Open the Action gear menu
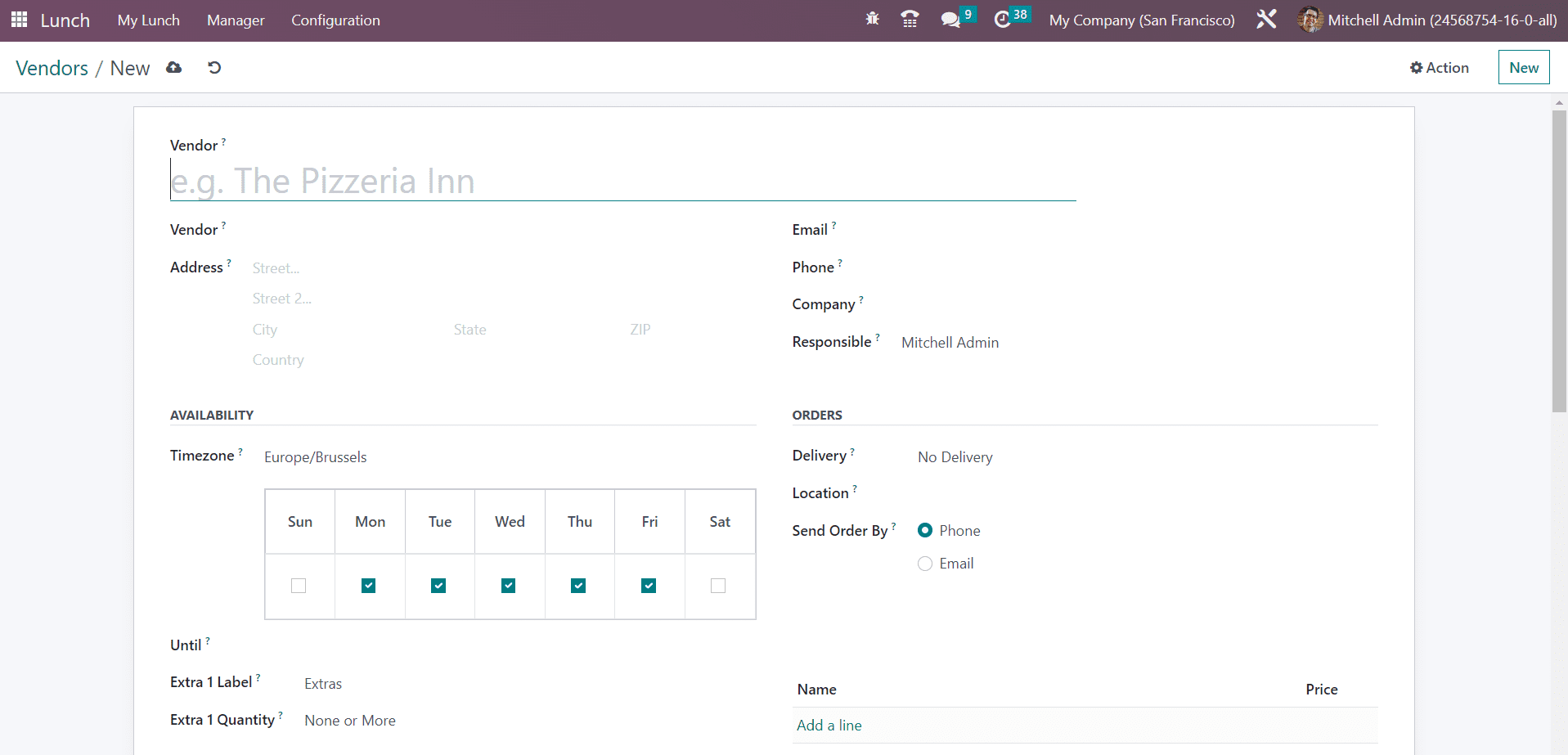1568x755 pixels. [x=1440, y=68]
